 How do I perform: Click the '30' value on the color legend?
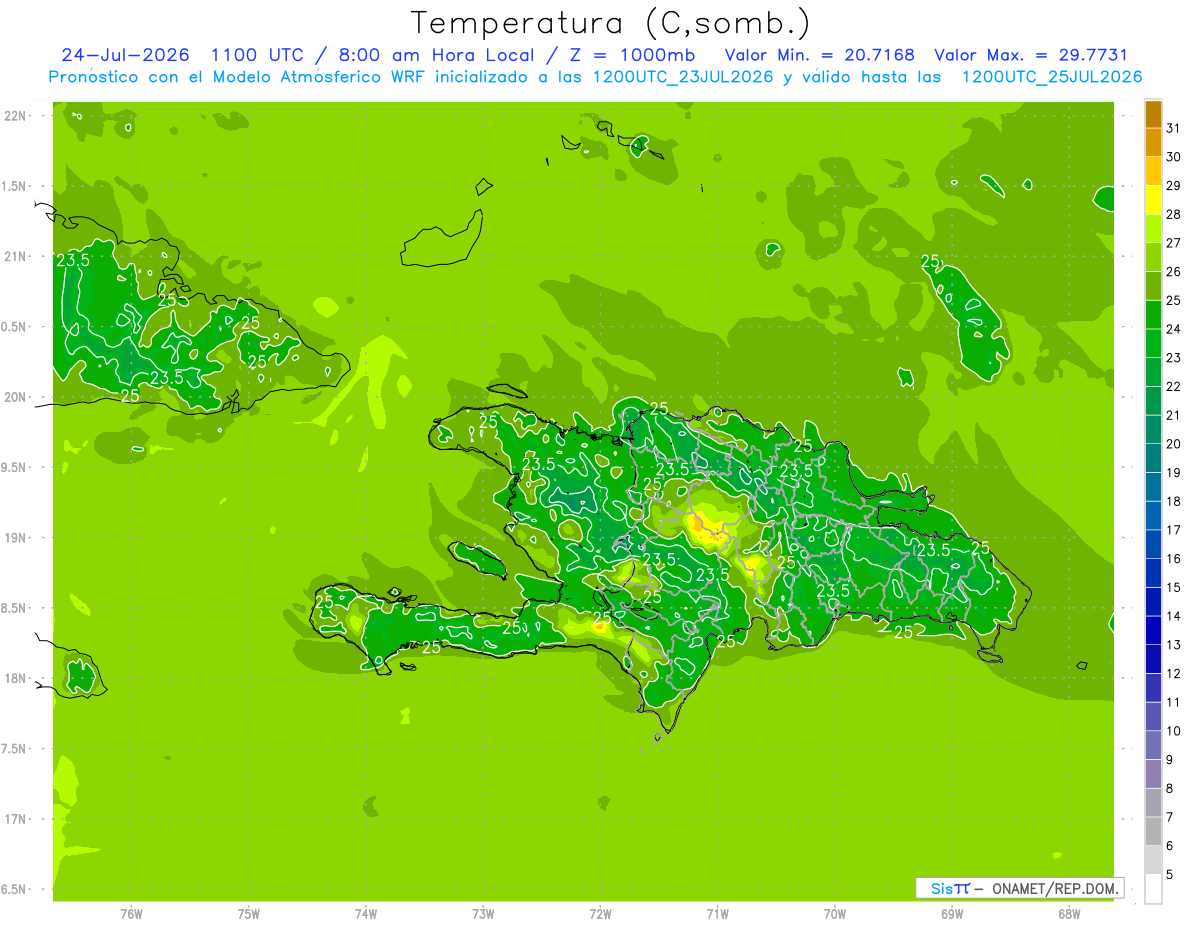click(1173, 157)
